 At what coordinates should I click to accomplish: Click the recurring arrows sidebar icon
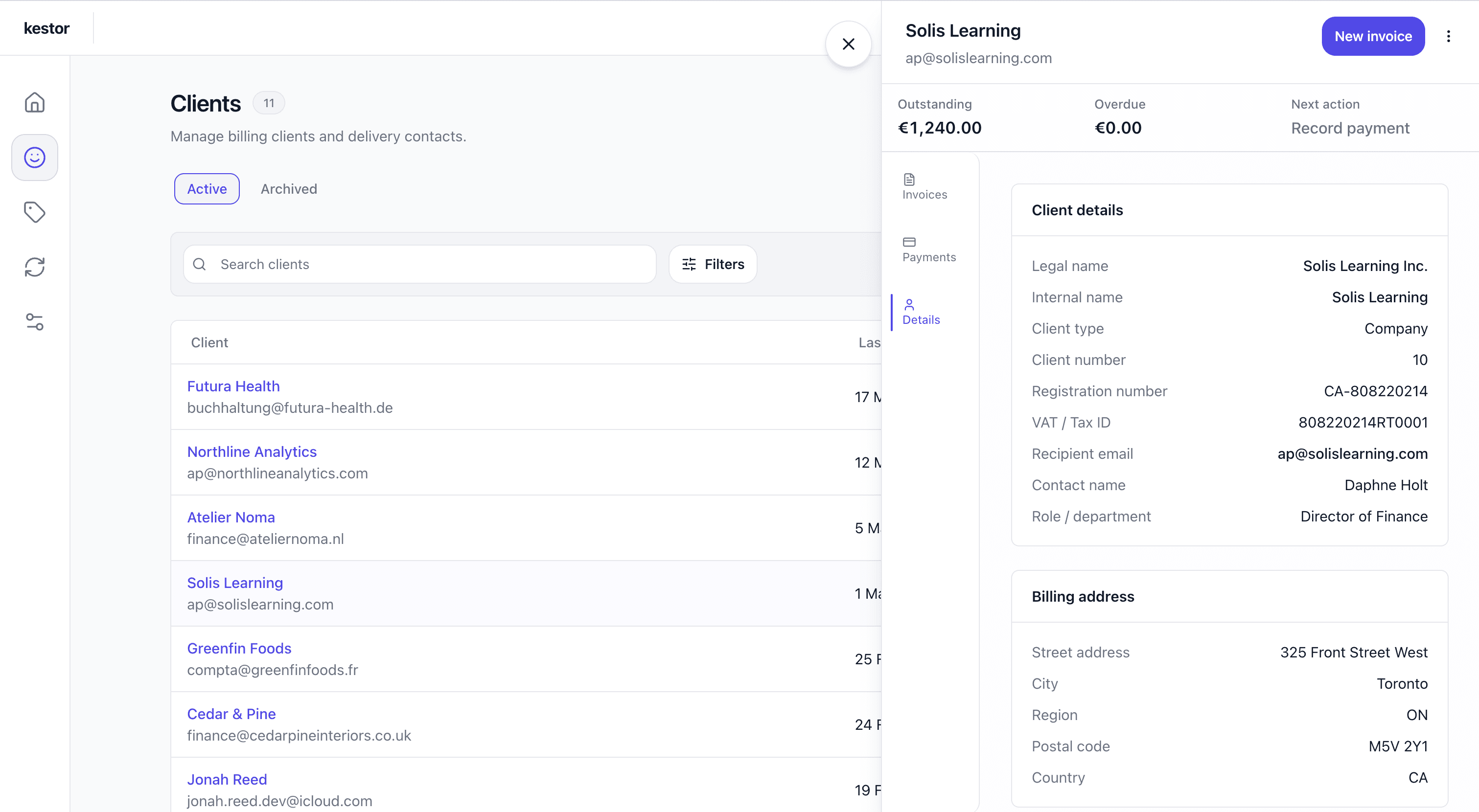(x=34, y=267)
